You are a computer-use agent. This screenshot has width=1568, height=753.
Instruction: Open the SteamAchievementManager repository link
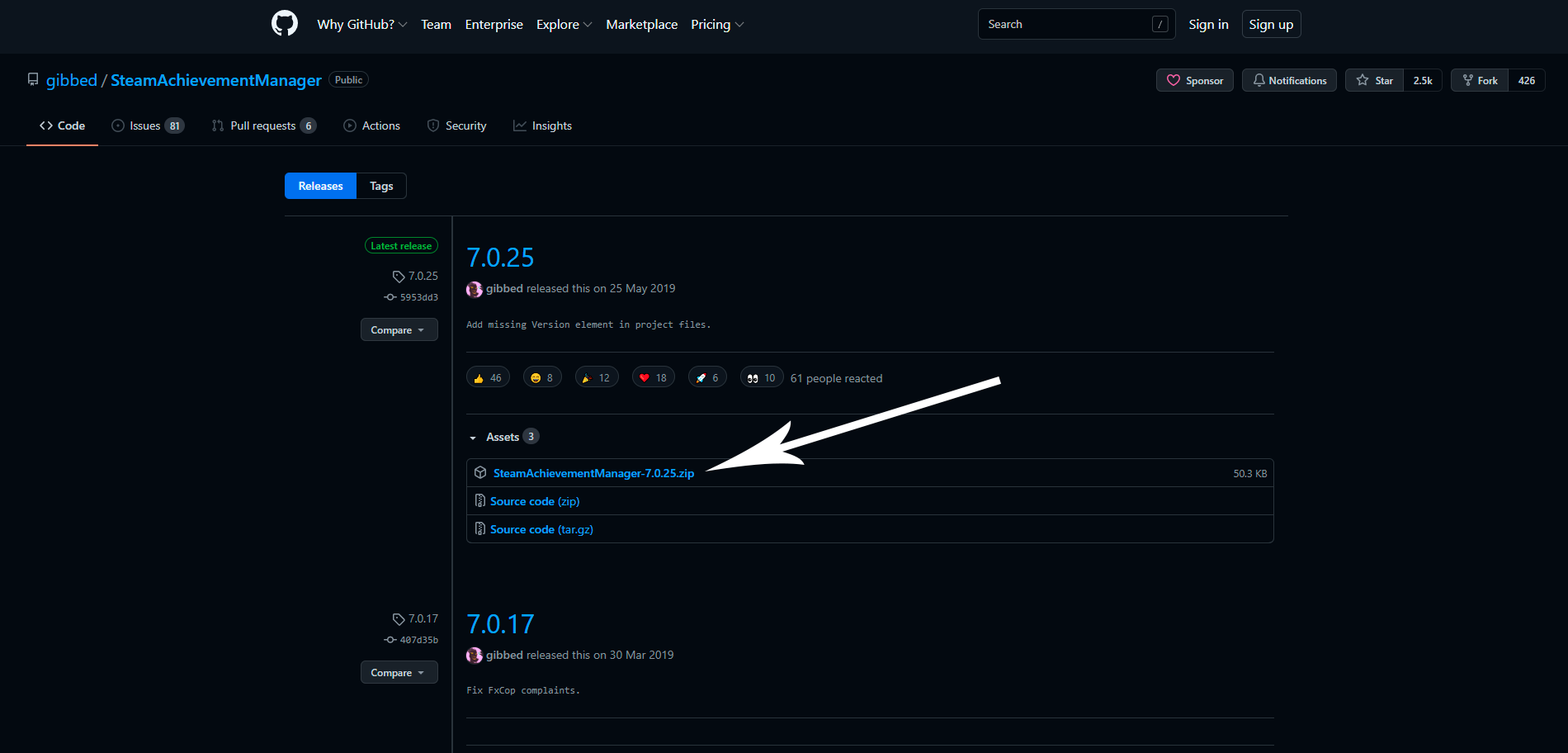pos(216,80)
